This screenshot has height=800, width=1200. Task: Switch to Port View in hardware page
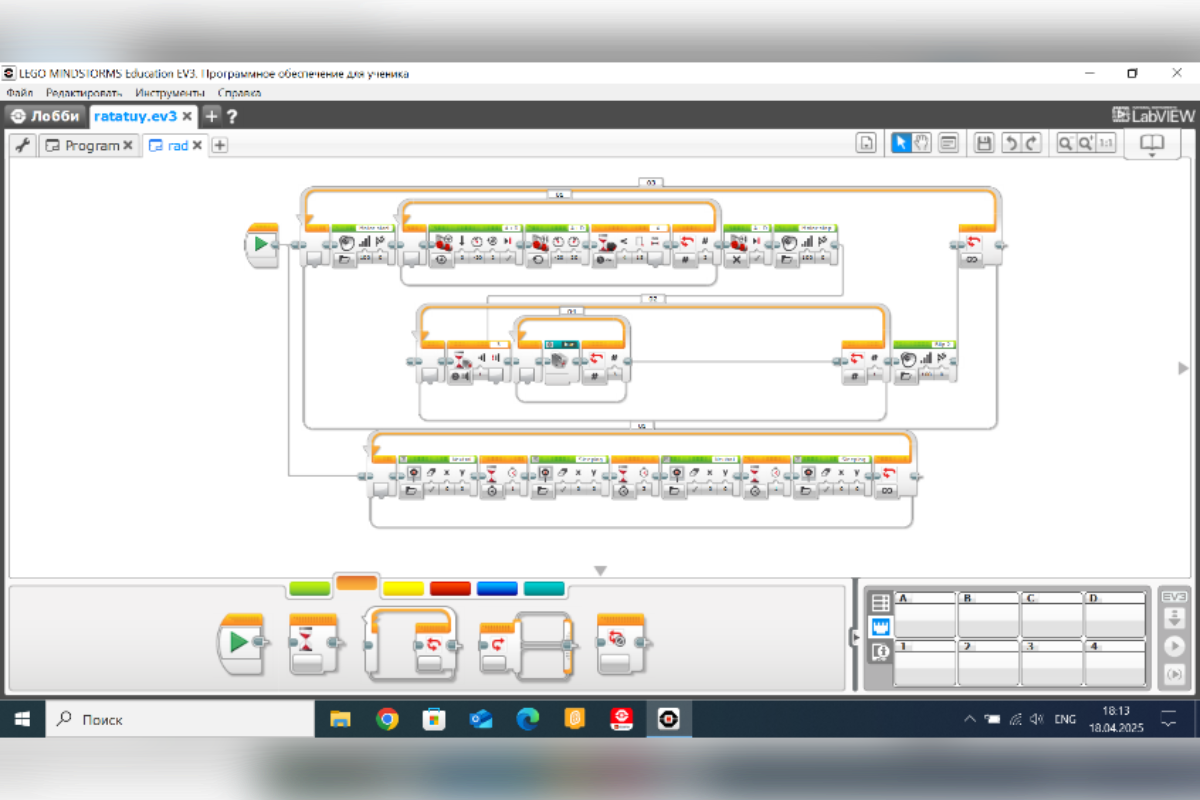click(881, 628)
